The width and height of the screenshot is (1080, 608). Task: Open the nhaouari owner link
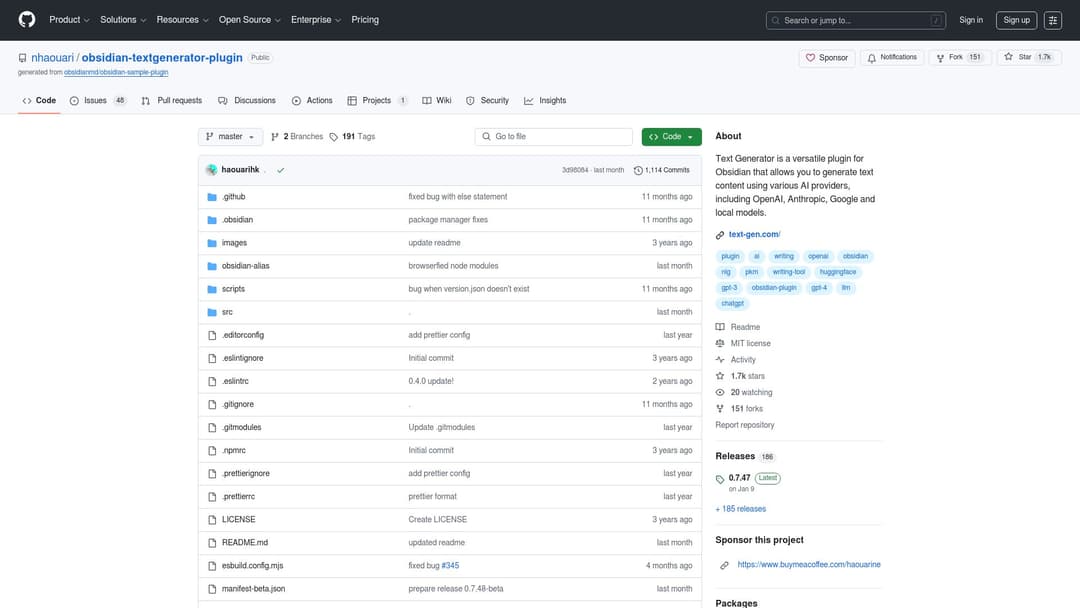(x=52, y=58)
